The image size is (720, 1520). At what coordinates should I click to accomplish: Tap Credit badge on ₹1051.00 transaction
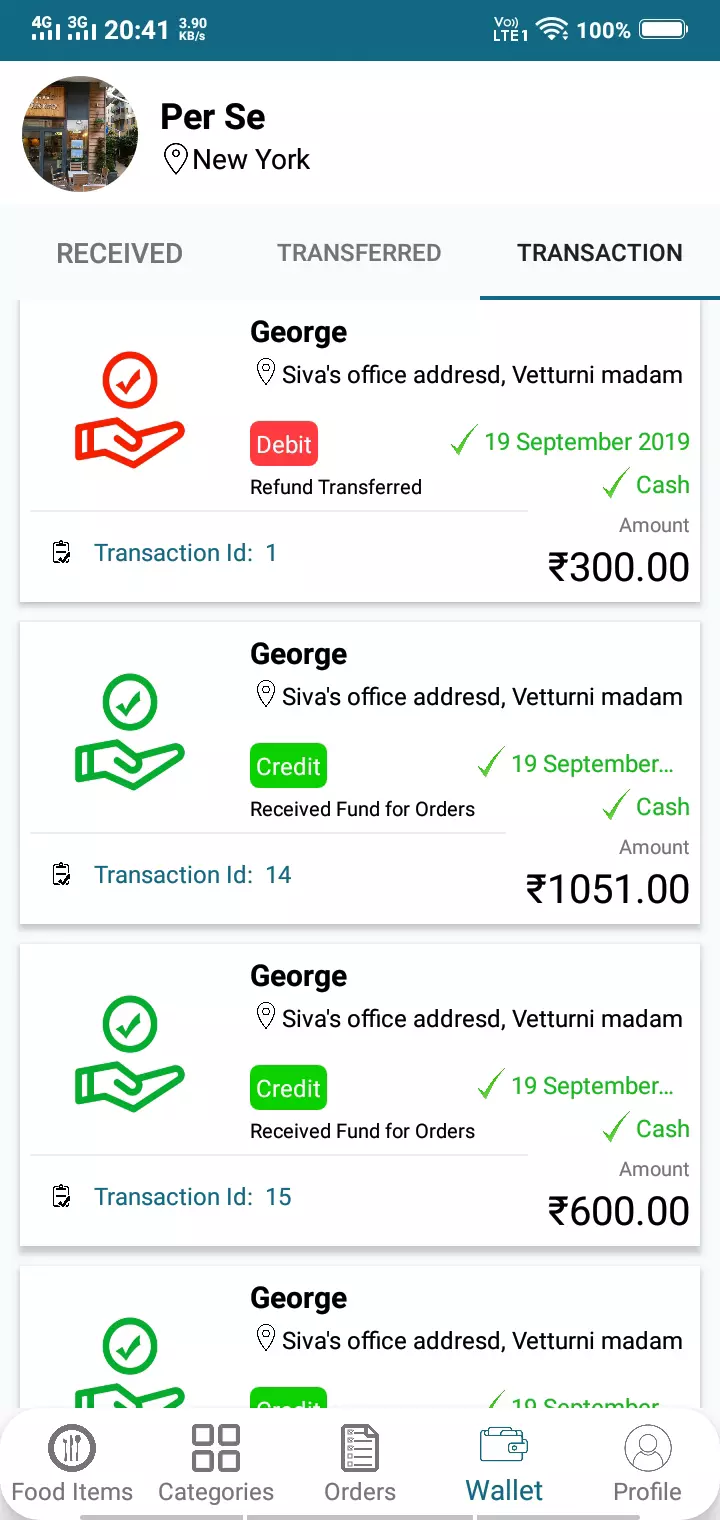(288, 766)
